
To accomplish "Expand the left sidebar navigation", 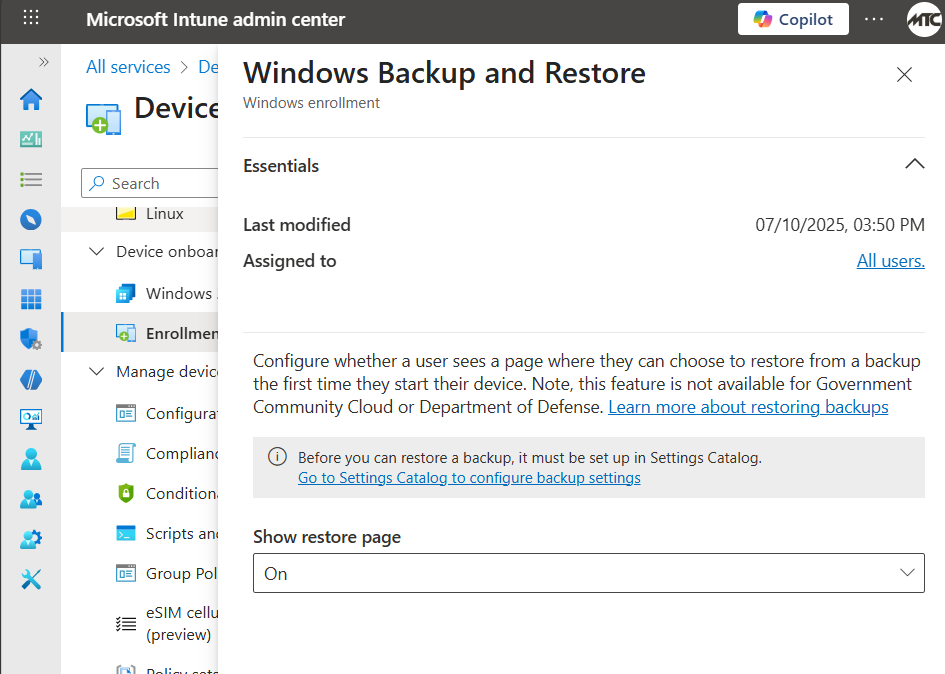I will 43,62.
